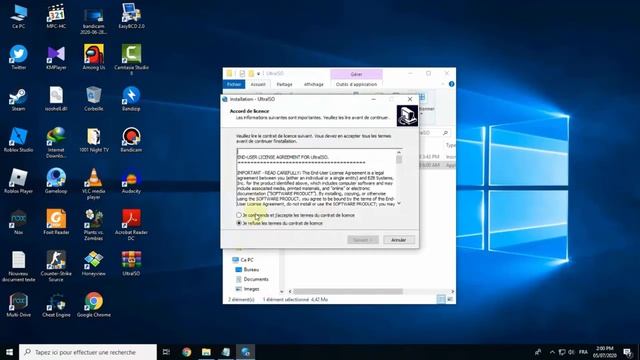Open taskbar clock showing 2:00 PM
This screenshot has height=360, width=640.
pyautogui.click(x=604, y=352)
